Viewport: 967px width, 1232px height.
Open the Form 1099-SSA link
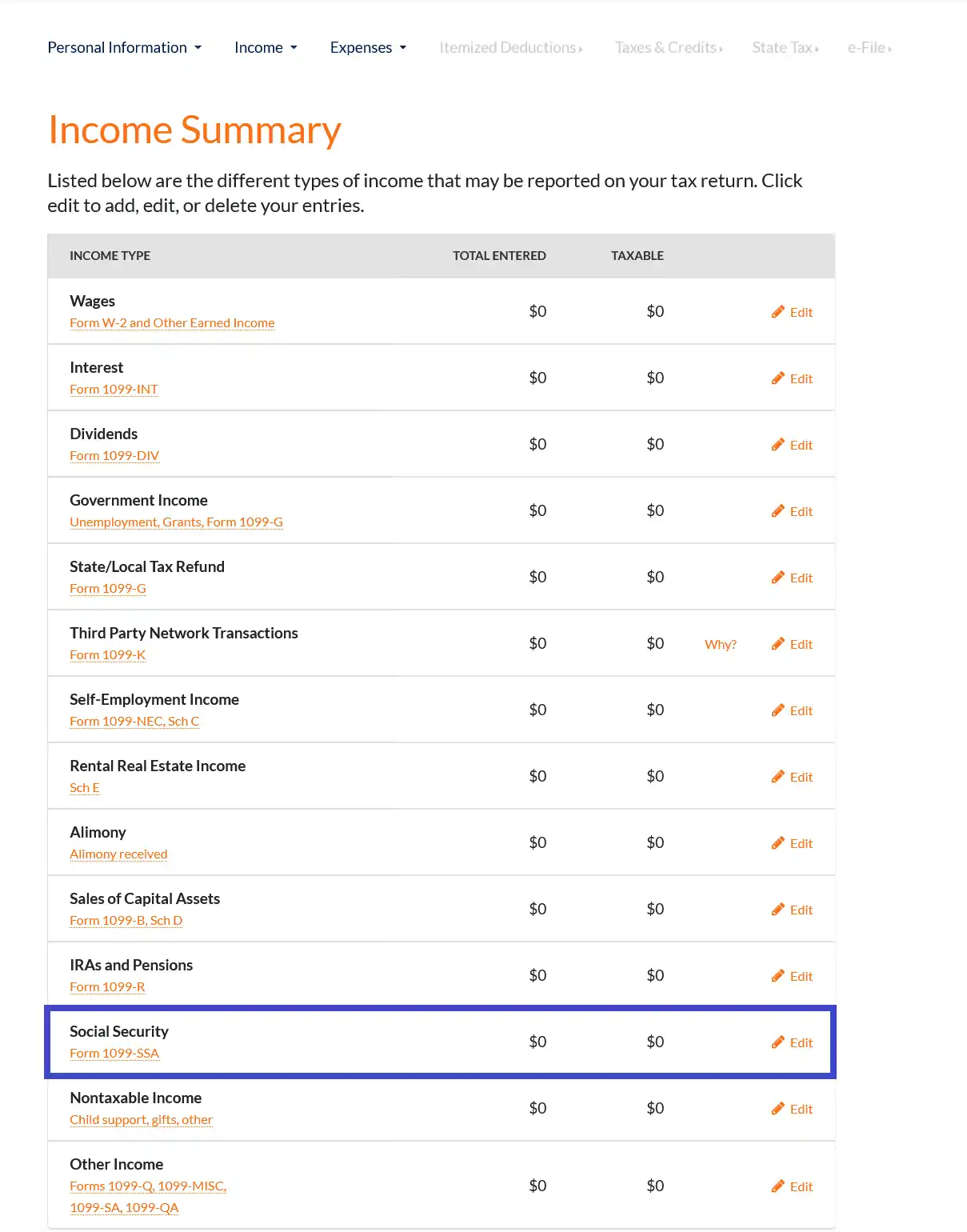coord(114,1054)
